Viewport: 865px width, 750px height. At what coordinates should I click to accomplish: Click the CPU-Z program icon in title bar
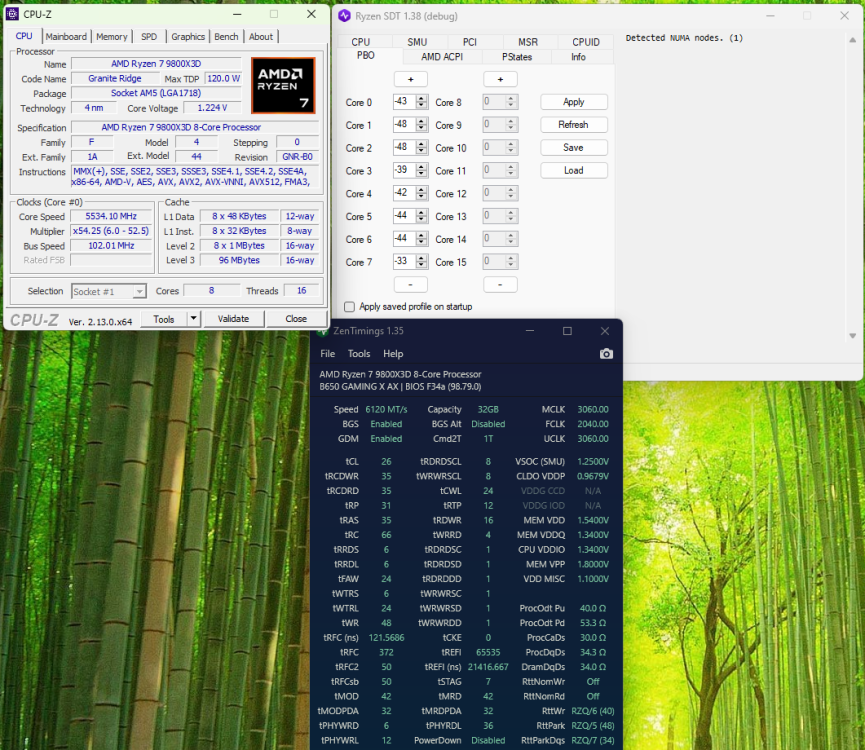point(11,14)
